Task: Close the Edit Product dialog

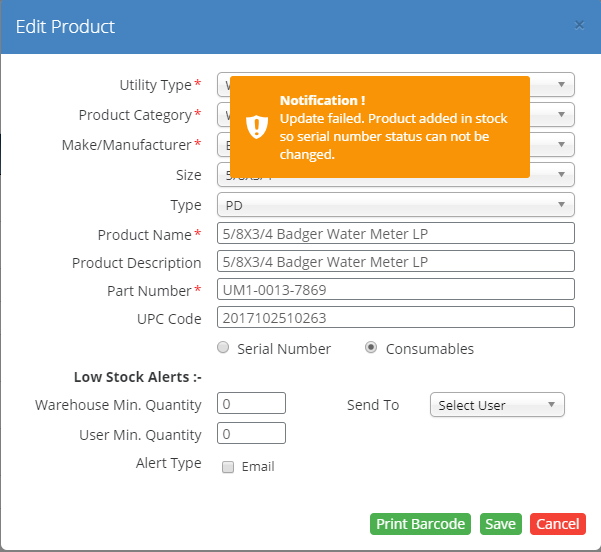Action: pyautogui.click(x=579, y=26)
